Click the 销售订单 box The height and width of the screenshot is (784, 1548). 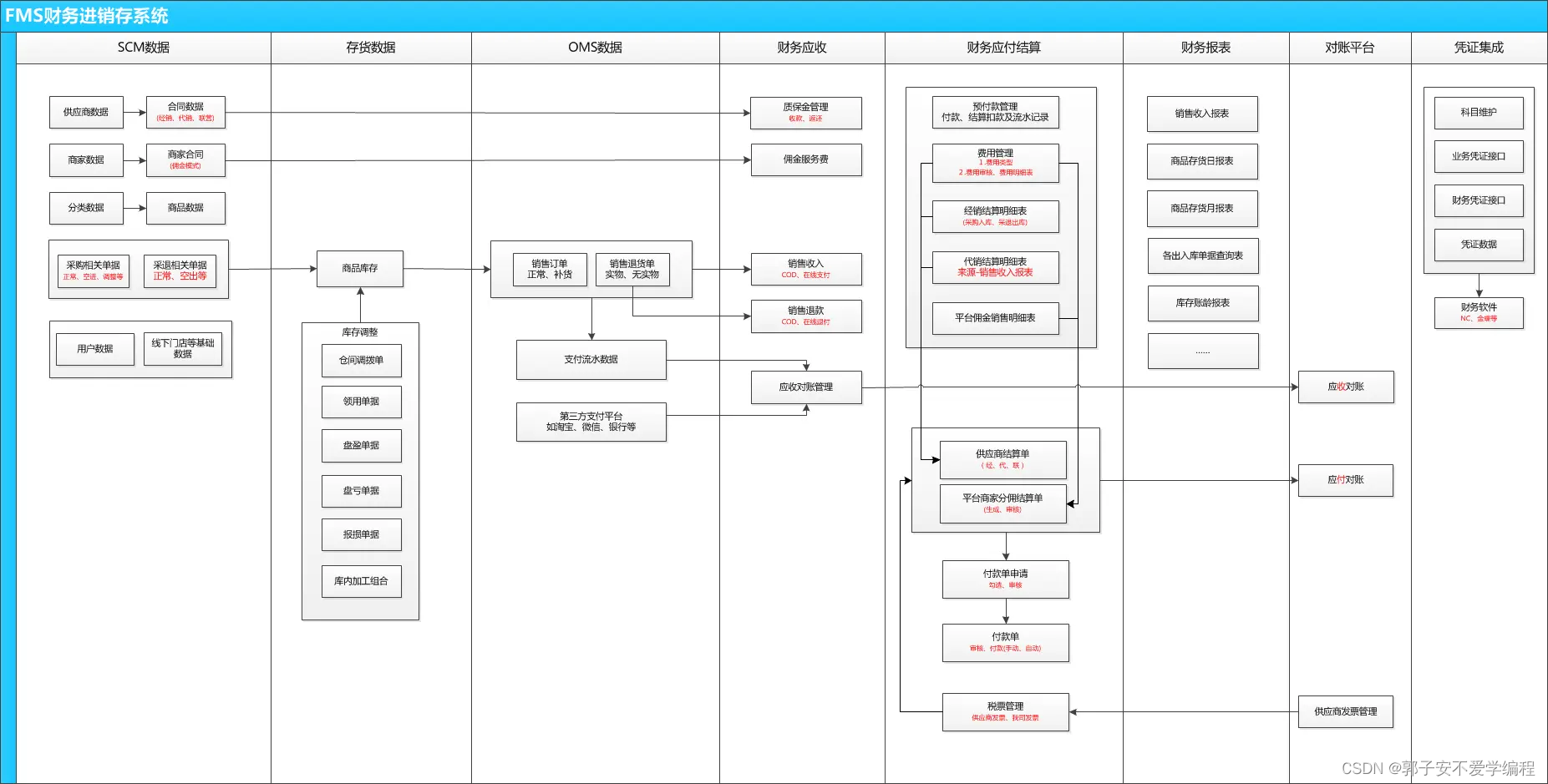tap(550, 269)
